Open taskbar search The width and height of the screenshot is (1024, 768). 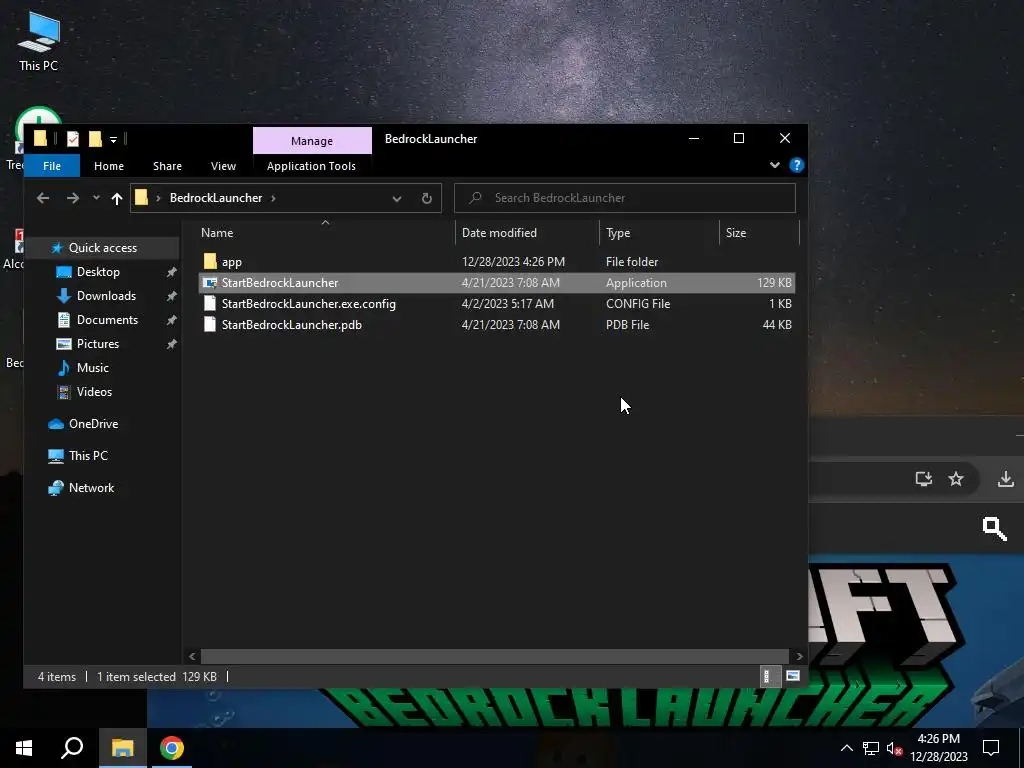72,748
